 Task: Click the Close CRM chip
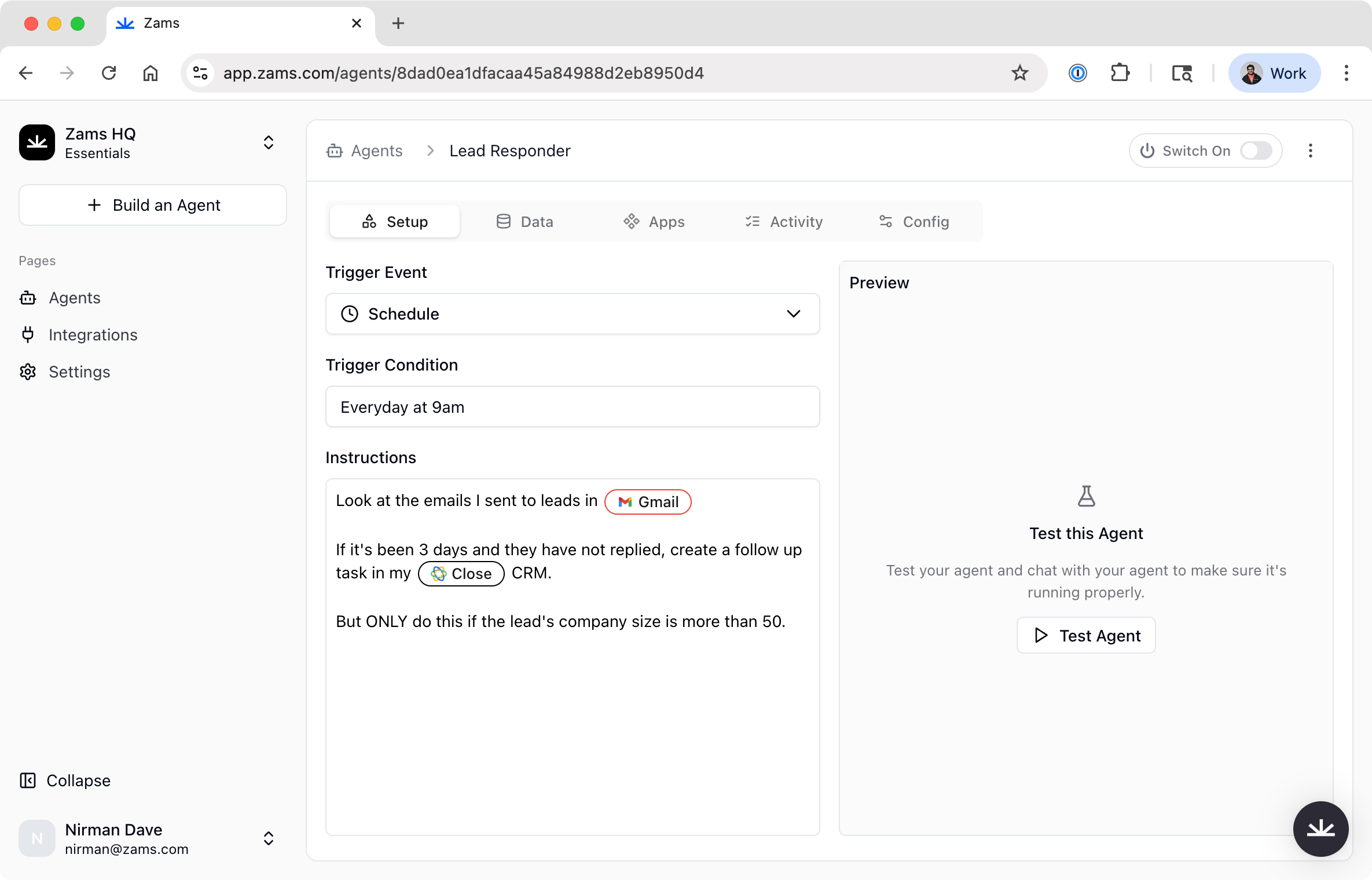pos(461,574)
